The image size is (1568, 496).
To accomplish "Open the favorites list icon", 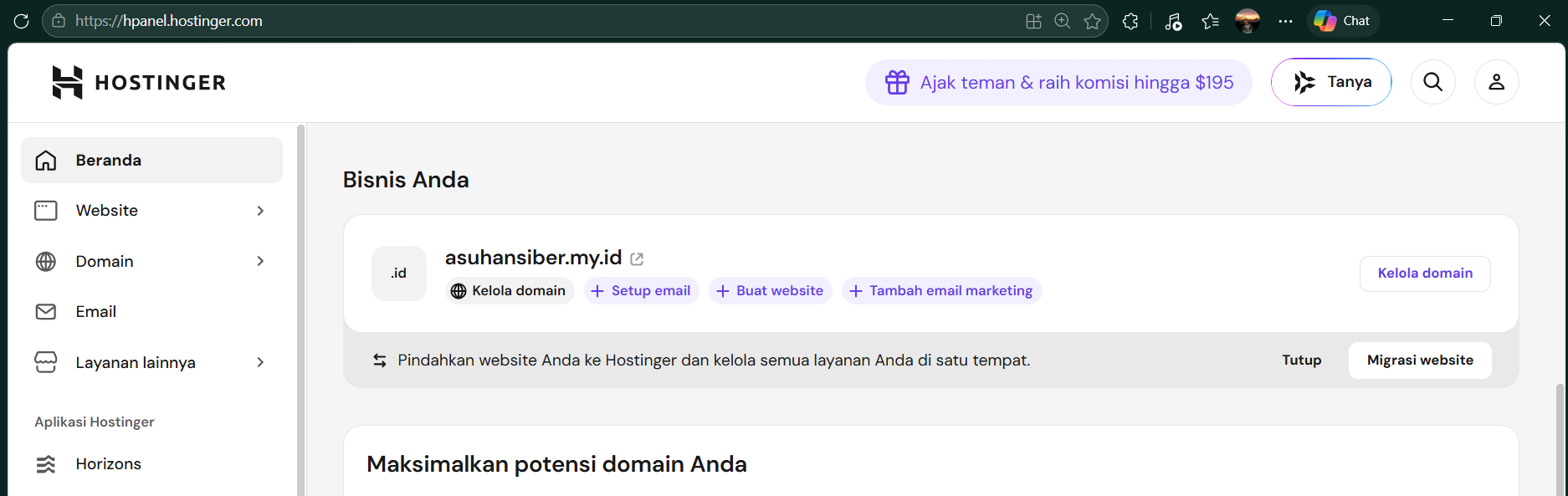I will coord(1210,21).
